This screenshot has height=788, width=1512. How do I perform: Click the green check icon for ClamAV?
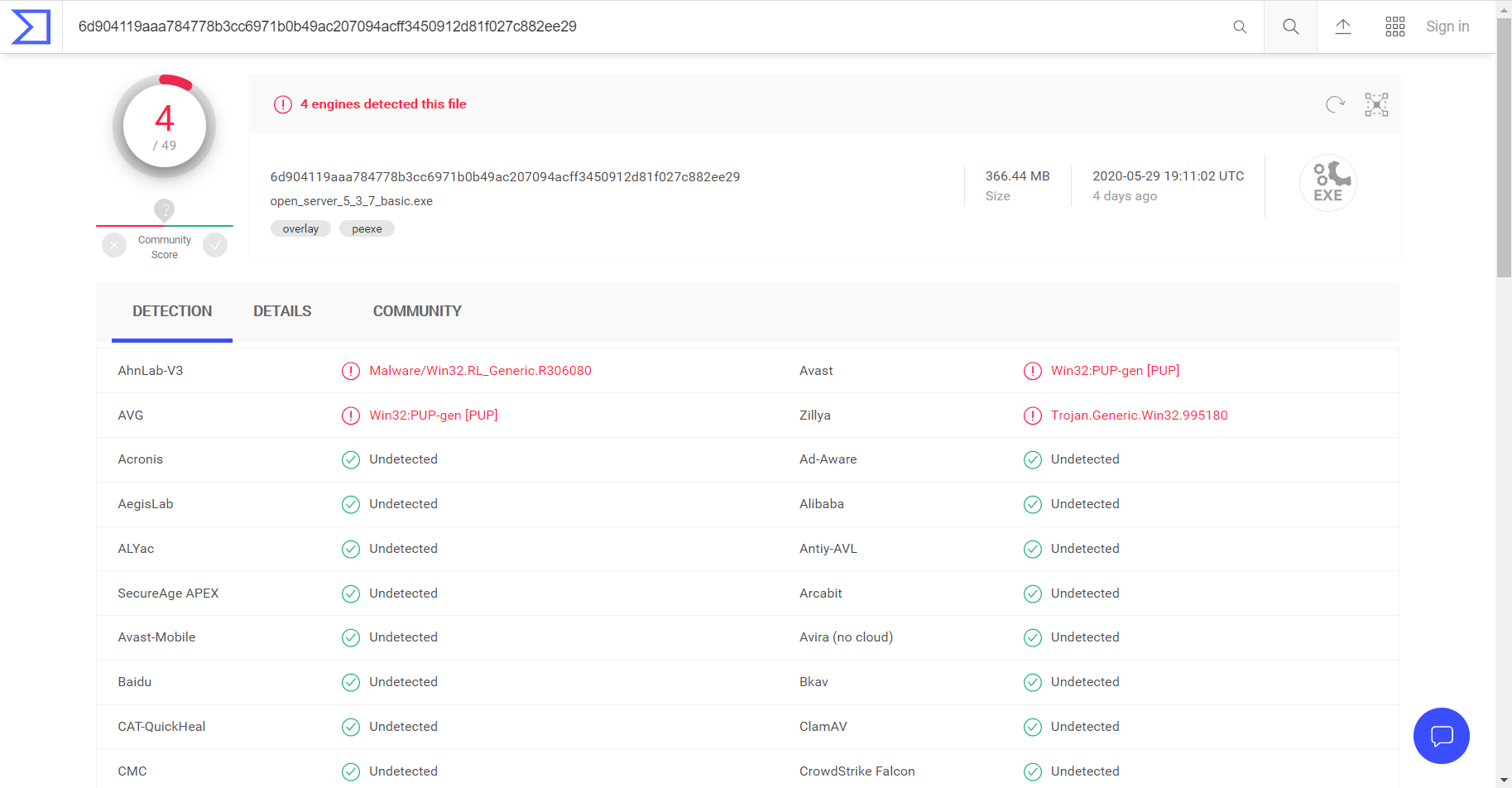click(1033, 727)
